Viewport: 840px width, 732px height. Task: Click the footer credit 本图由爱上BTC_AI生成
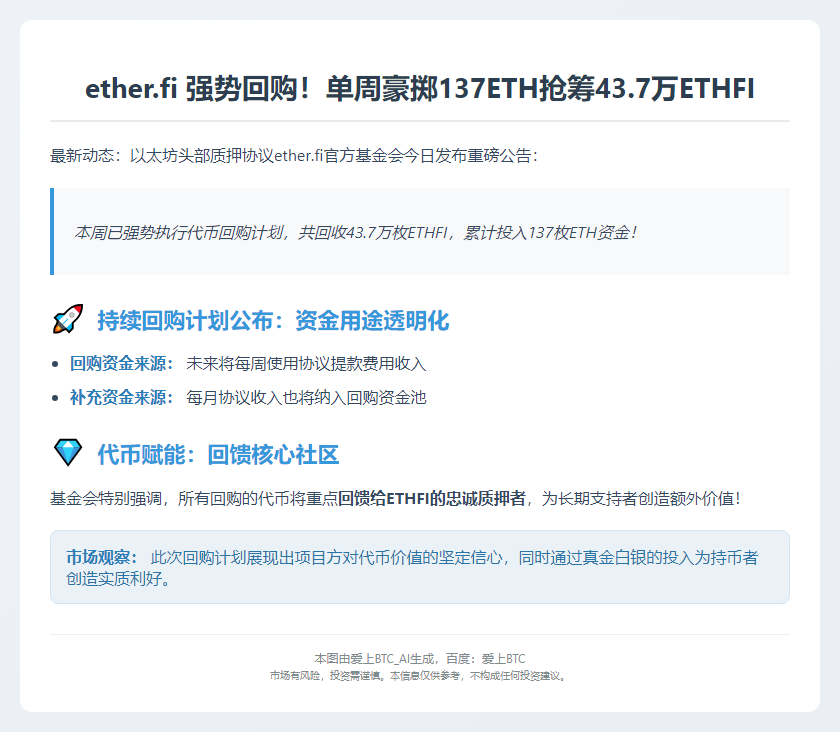point(374,659)
